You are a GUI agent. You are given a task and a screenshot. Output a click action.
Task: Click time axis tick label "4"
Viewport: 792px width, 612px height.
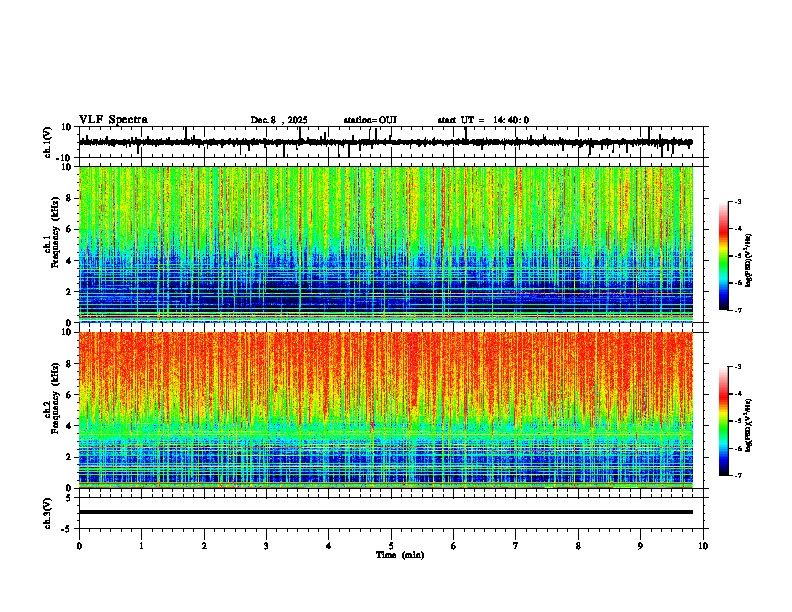point(329,546)
